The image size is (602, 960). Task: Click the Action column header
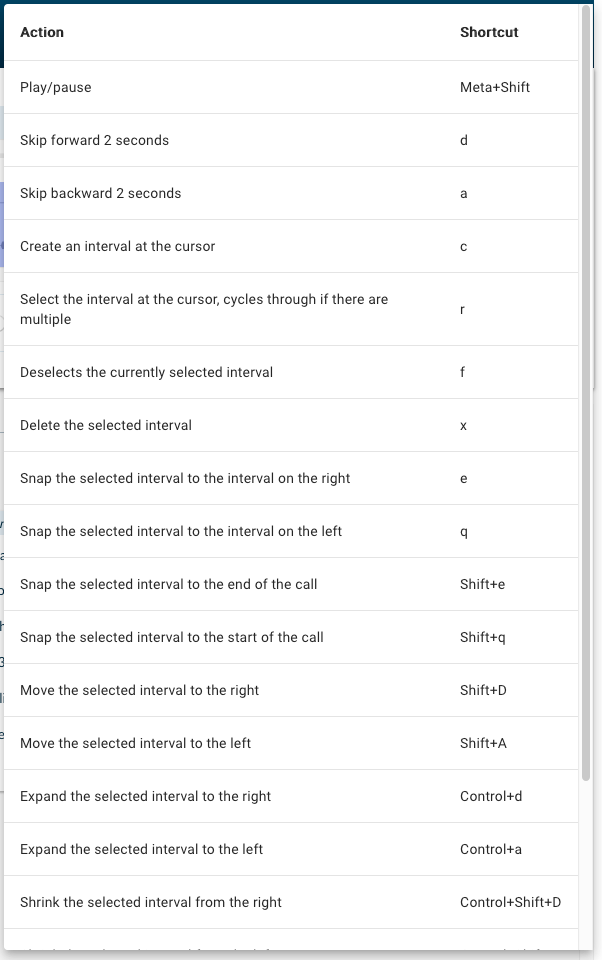pyautogui.click(x=42, y=32)
